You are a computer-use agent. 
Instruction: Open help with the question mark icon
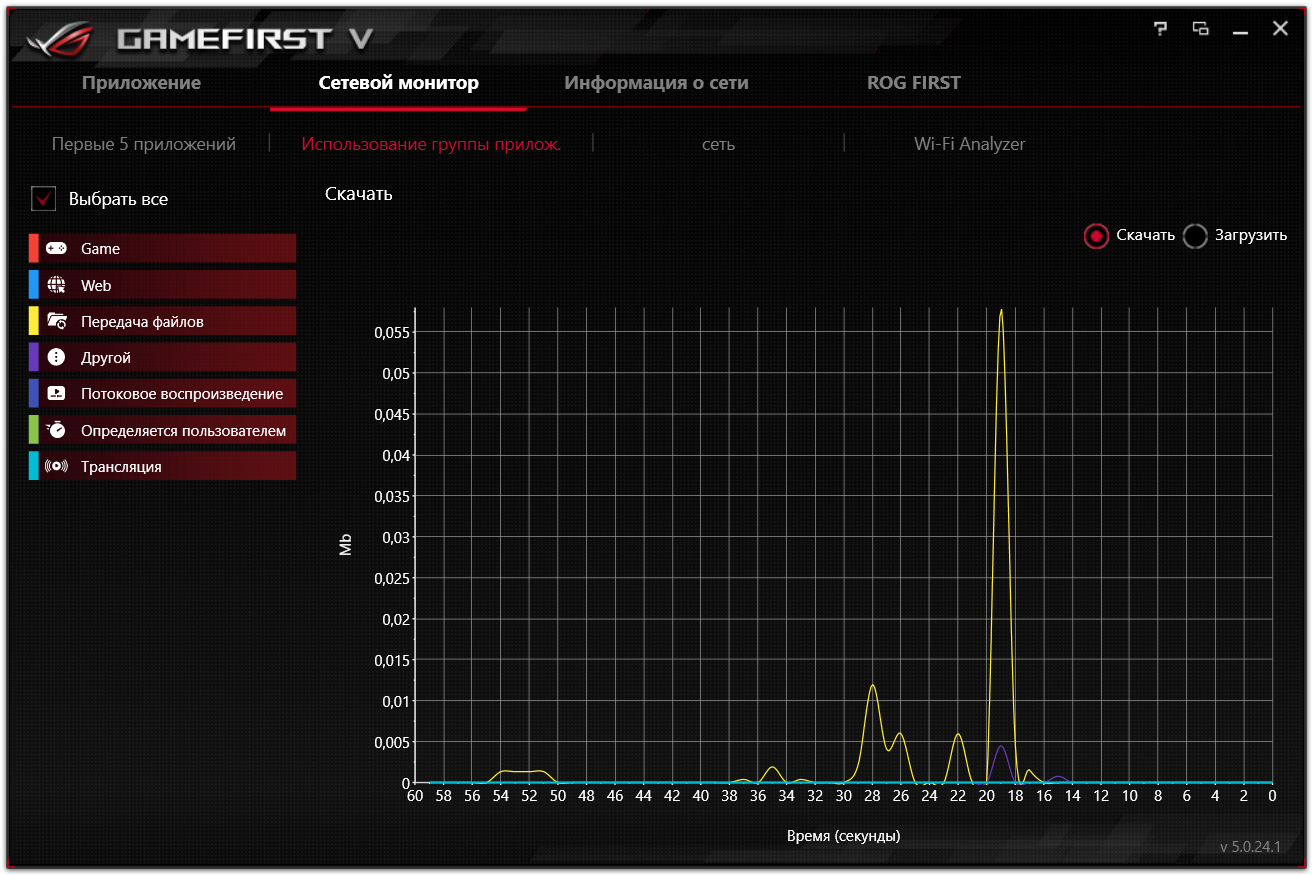[x=1160, y=29]
